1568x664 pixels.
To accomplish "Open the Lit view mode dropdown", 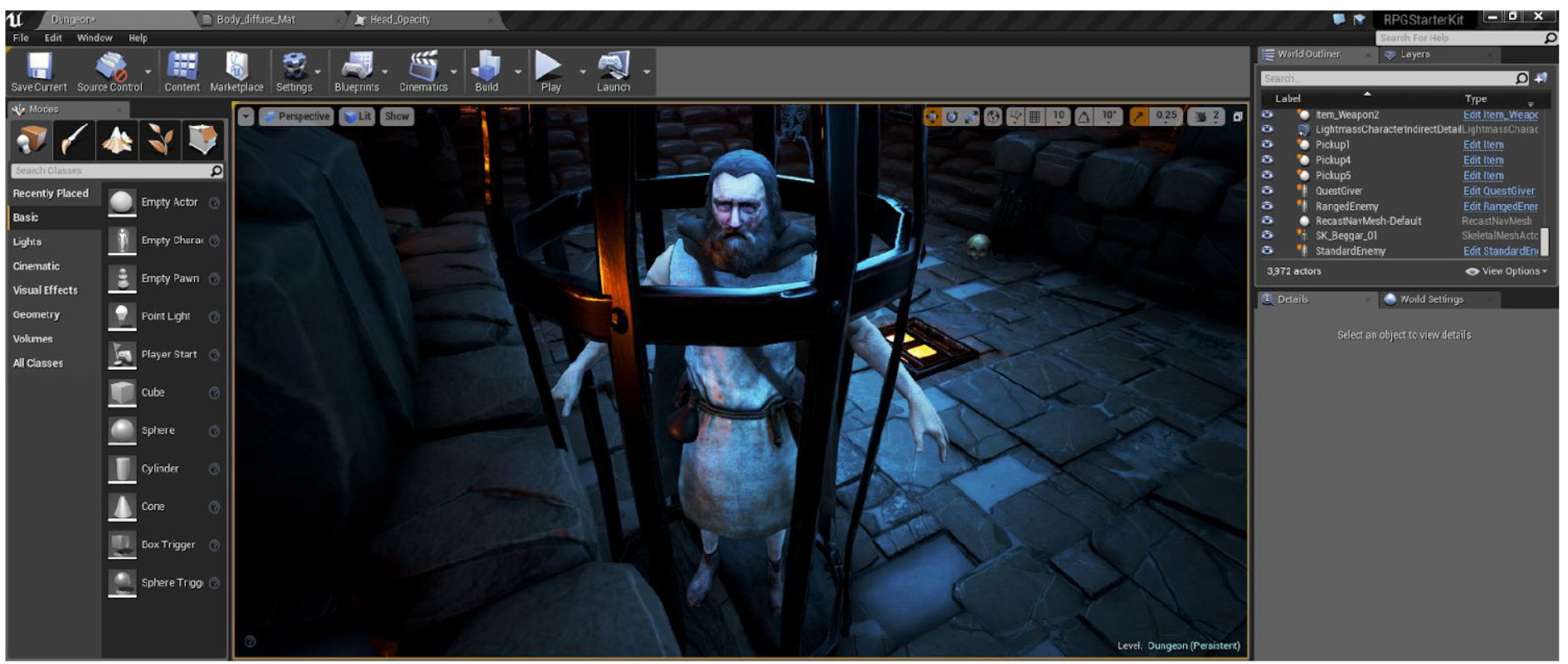I will coord(358,117).
